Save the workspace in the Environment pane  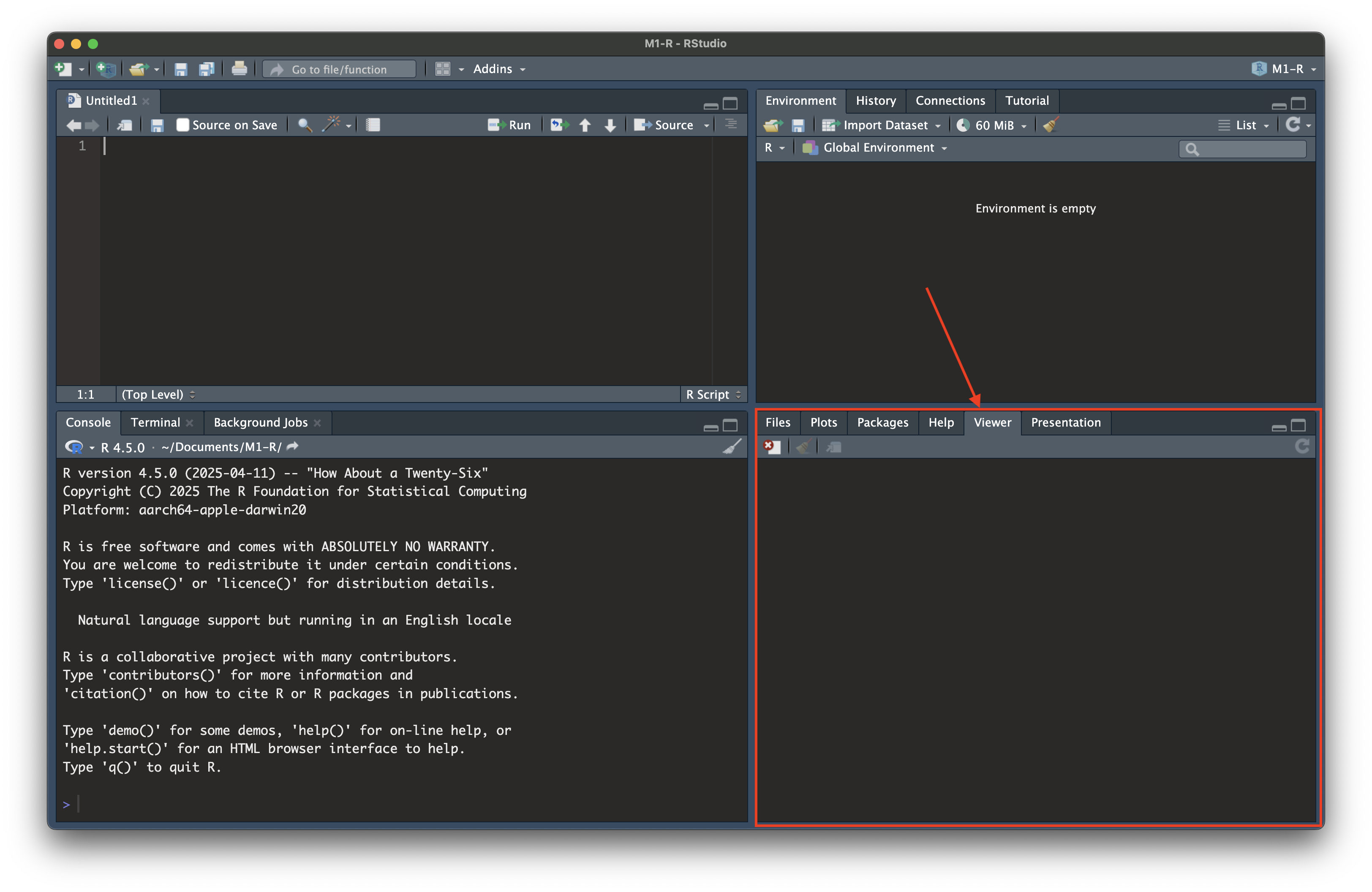(x=798, y=125)
